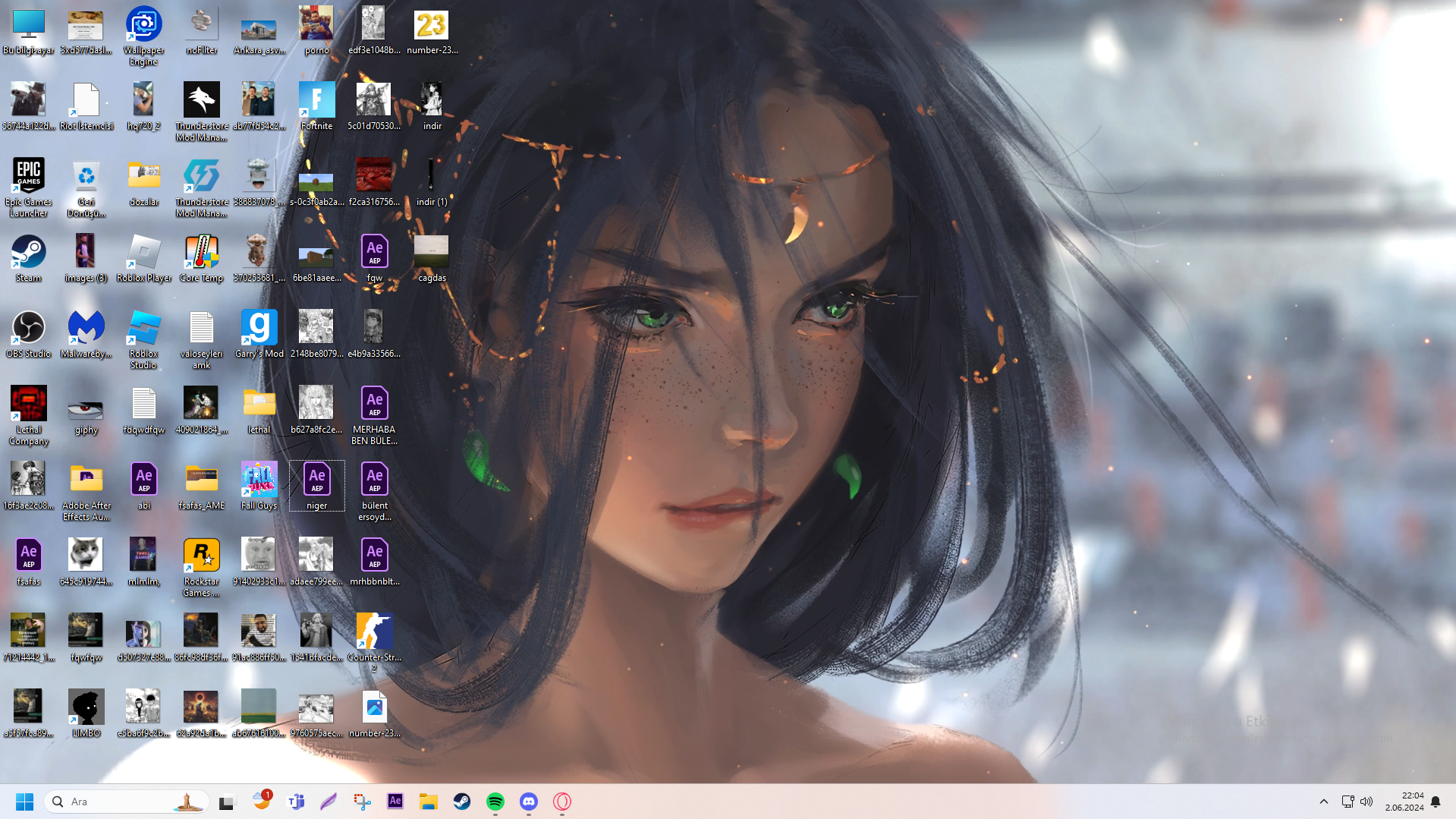This screenshot has width=1456, height=819.
Task: Launch Wallpaper Engine from the desktop
Action: coord(144,36)
